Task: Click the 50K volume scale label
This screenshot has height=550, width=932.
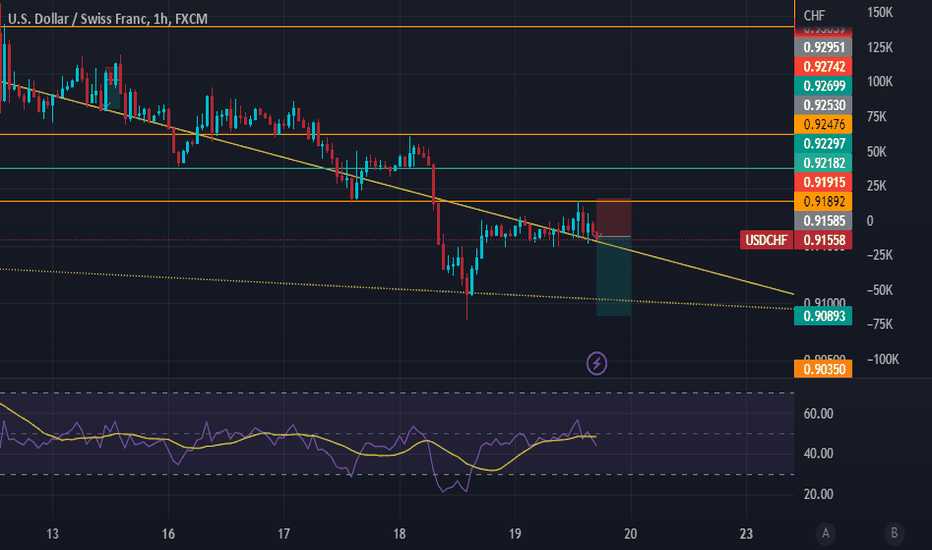Action: pos(877,152)
